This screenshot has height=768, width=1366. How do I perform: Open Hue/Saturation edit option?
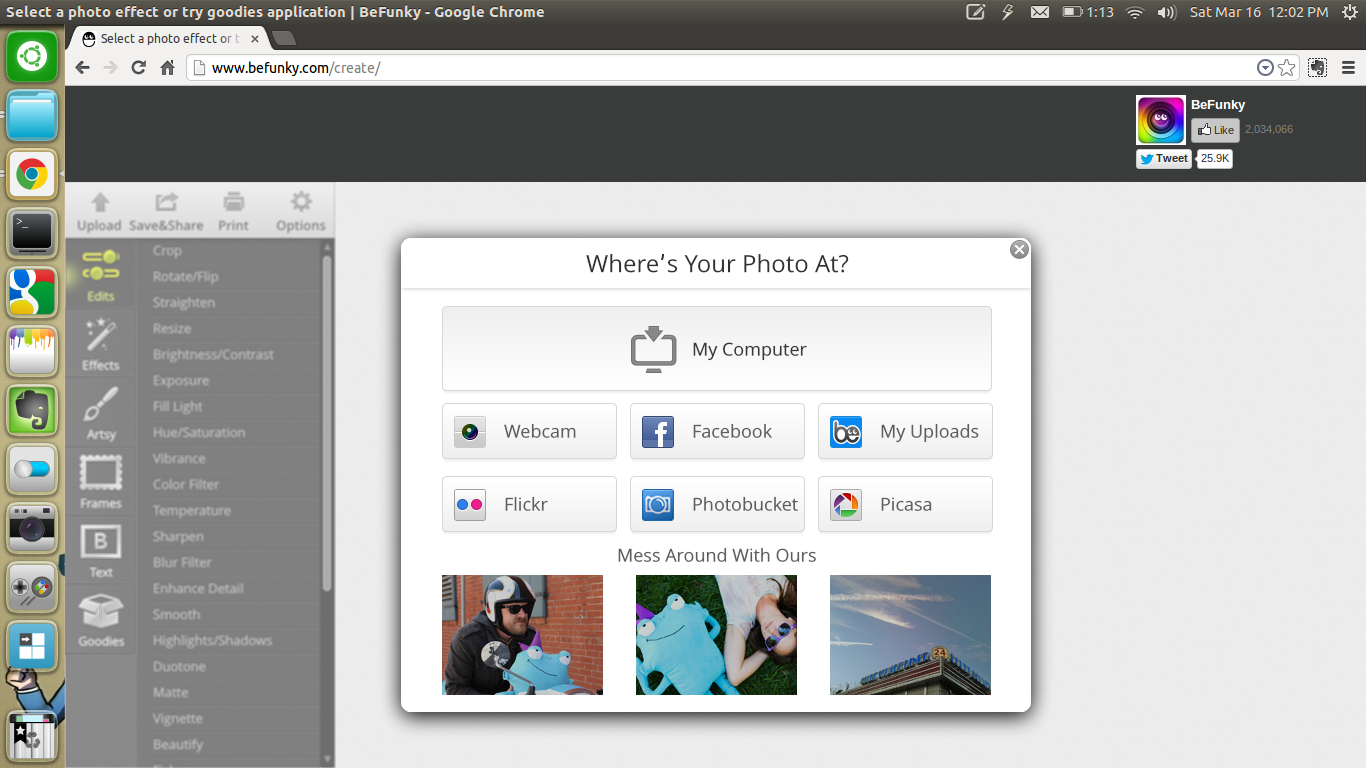(199, 432)
